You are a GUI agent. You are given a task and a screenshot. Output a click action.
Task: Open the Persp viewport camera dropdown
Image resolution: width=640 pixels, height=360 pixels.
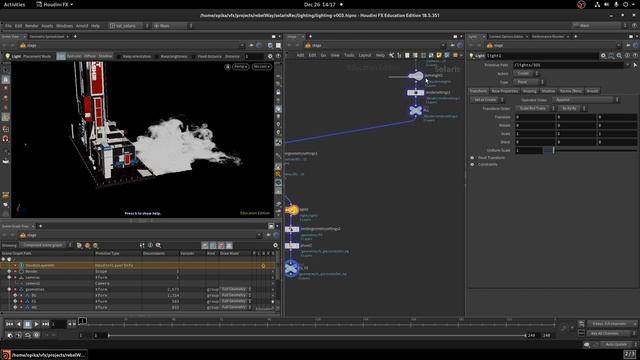coord(240,67)
